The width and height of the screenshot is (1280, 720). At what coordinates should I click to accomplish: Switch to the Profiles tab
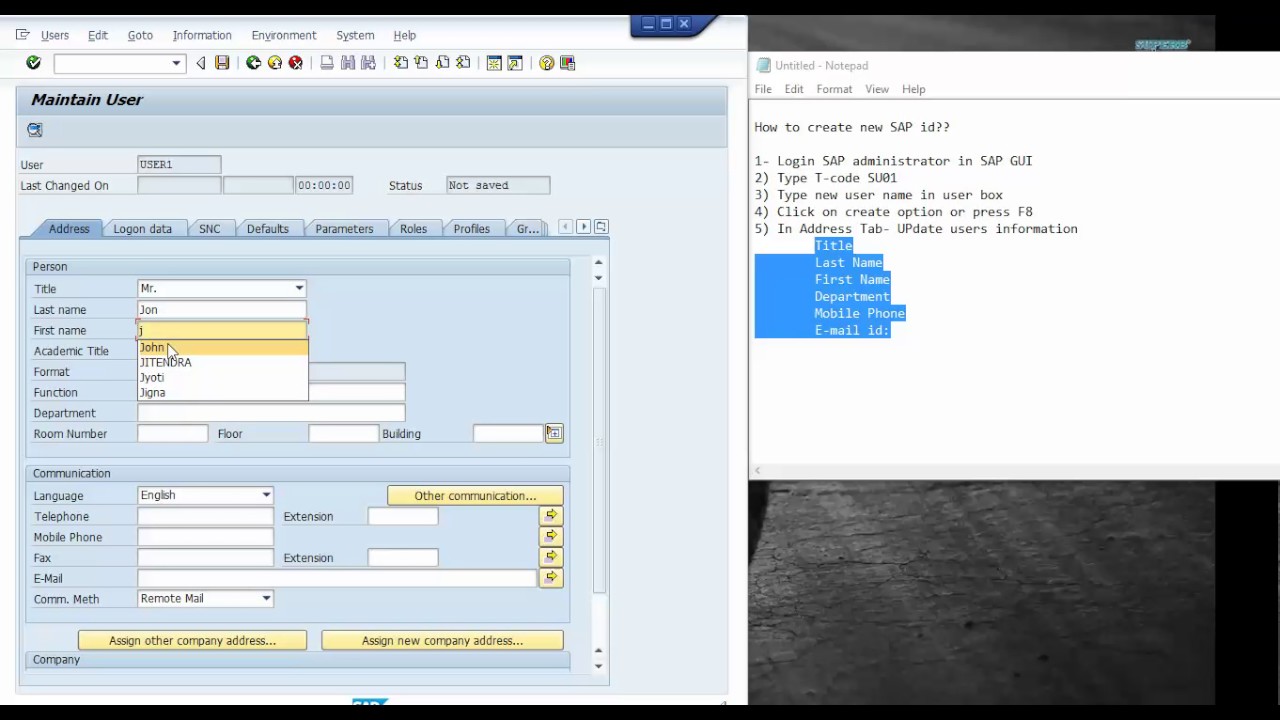point(471,229)
